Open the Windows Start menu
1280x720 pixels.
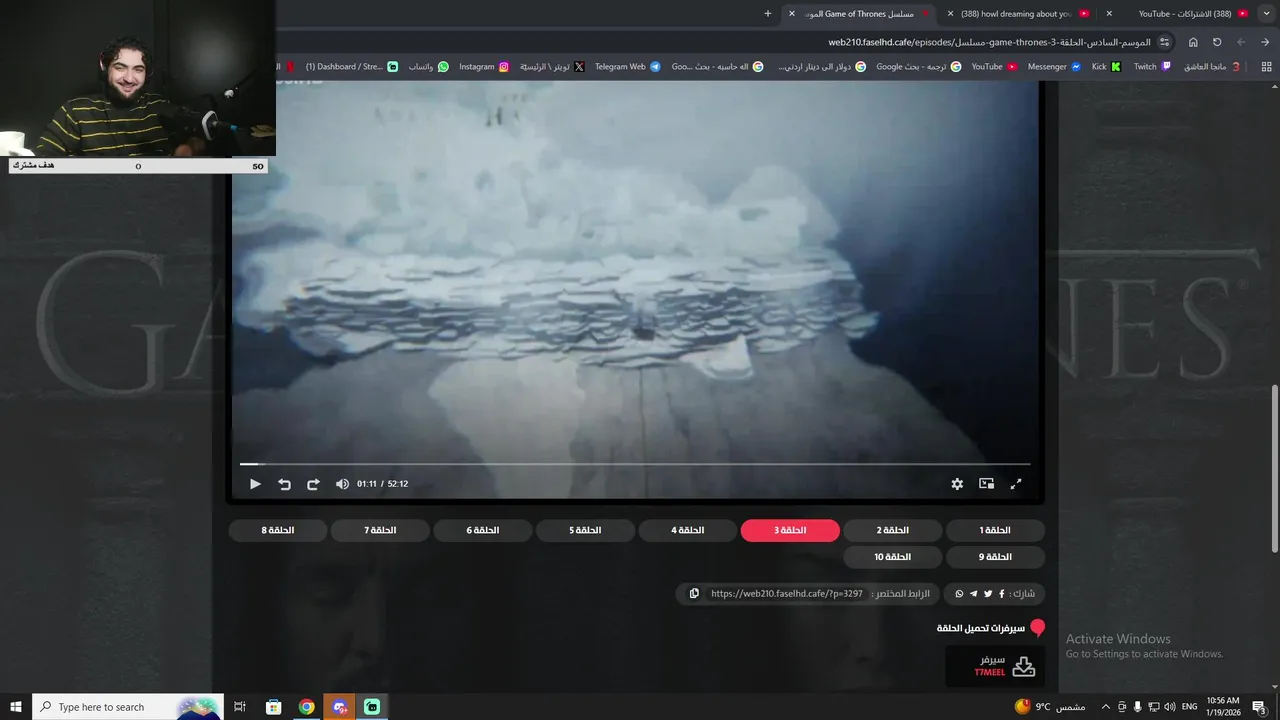(16, 707)
